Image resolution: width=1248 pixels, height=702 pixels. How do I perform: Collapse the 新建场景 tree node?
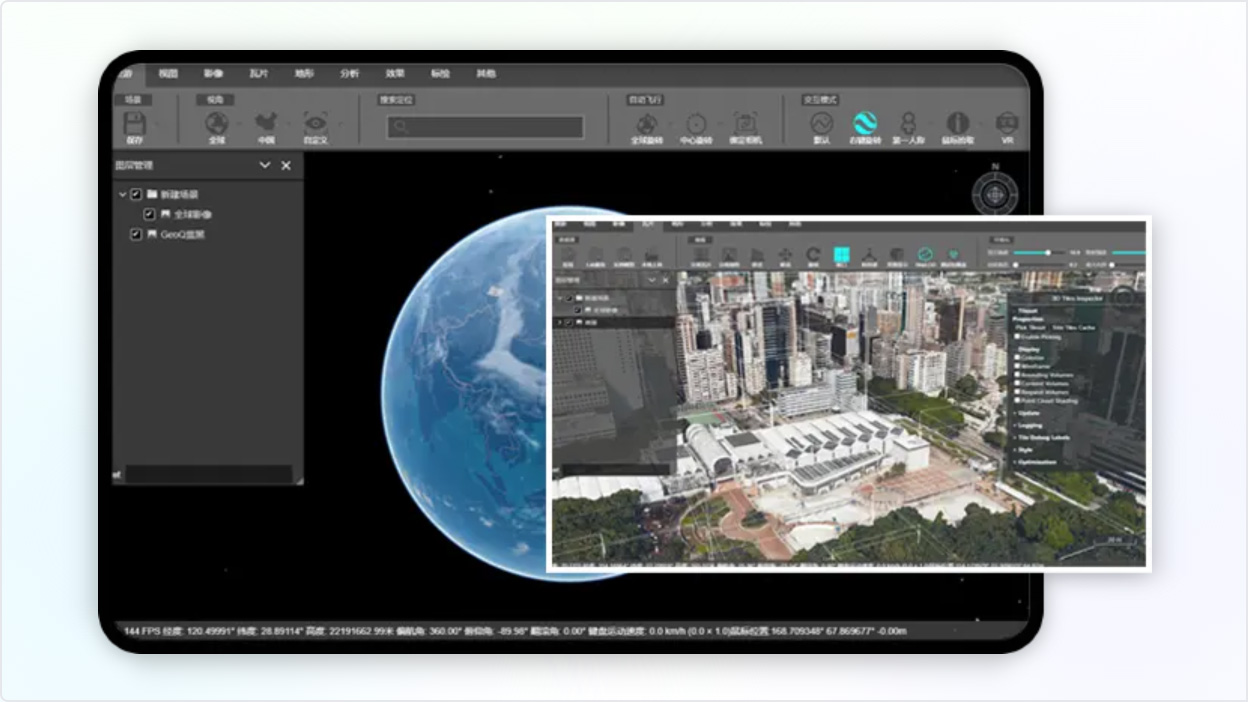(x=123, y=195)
